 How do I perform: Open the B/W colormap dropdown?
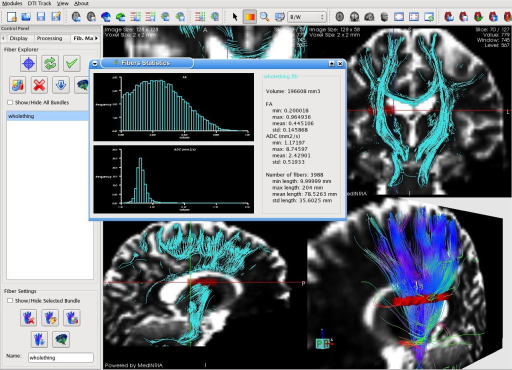pos(306,17)
